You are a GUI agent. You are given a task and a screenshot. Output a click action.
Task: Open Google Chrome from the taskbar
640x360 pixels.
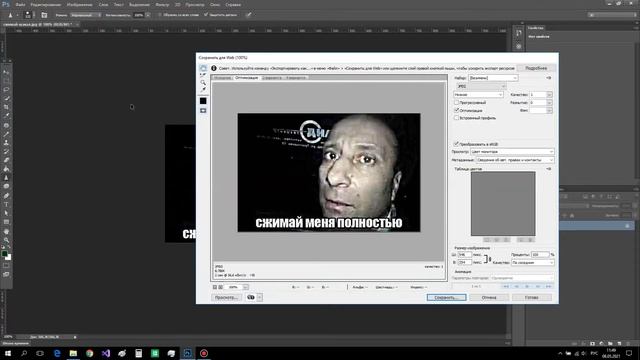point(89,353)
